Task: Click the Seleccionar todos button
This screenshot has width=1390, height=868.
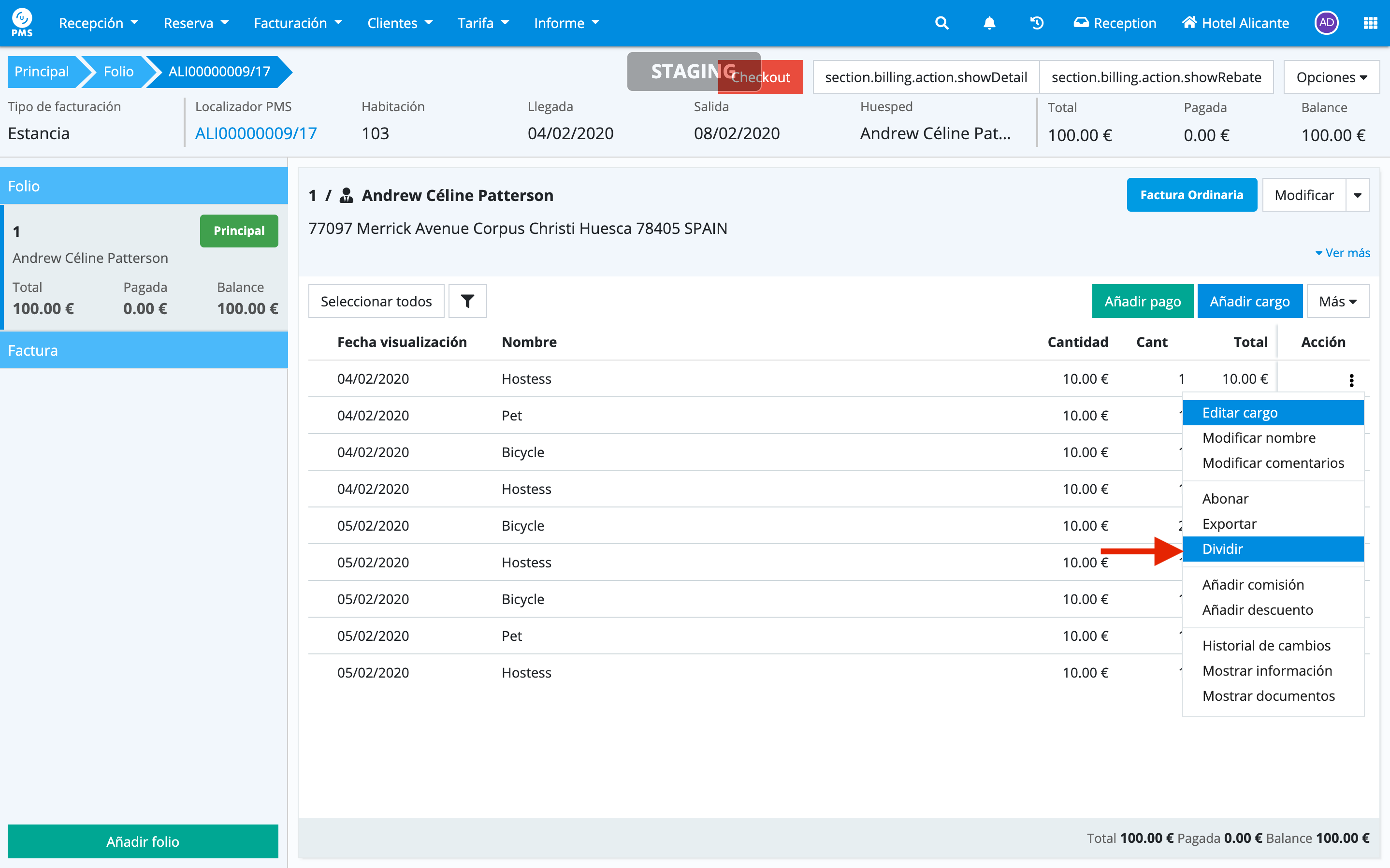Action: 376,302
